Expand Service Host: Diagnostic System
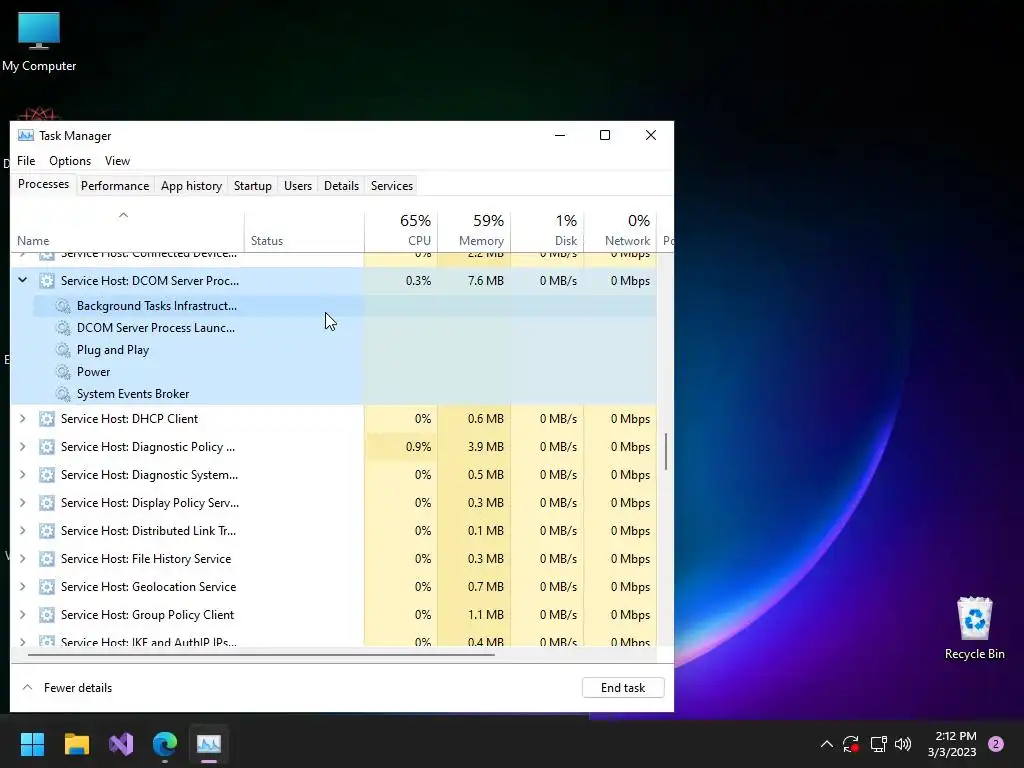The width and height of the screenshot is (1024, 768). pos(22,475)
